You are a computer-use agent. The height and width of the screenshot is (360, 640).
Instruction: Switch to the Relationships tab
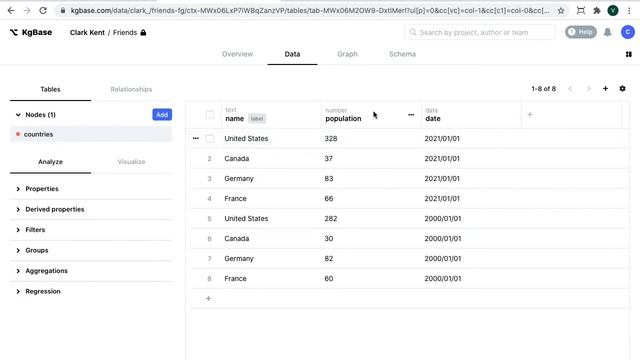point(131,89)
